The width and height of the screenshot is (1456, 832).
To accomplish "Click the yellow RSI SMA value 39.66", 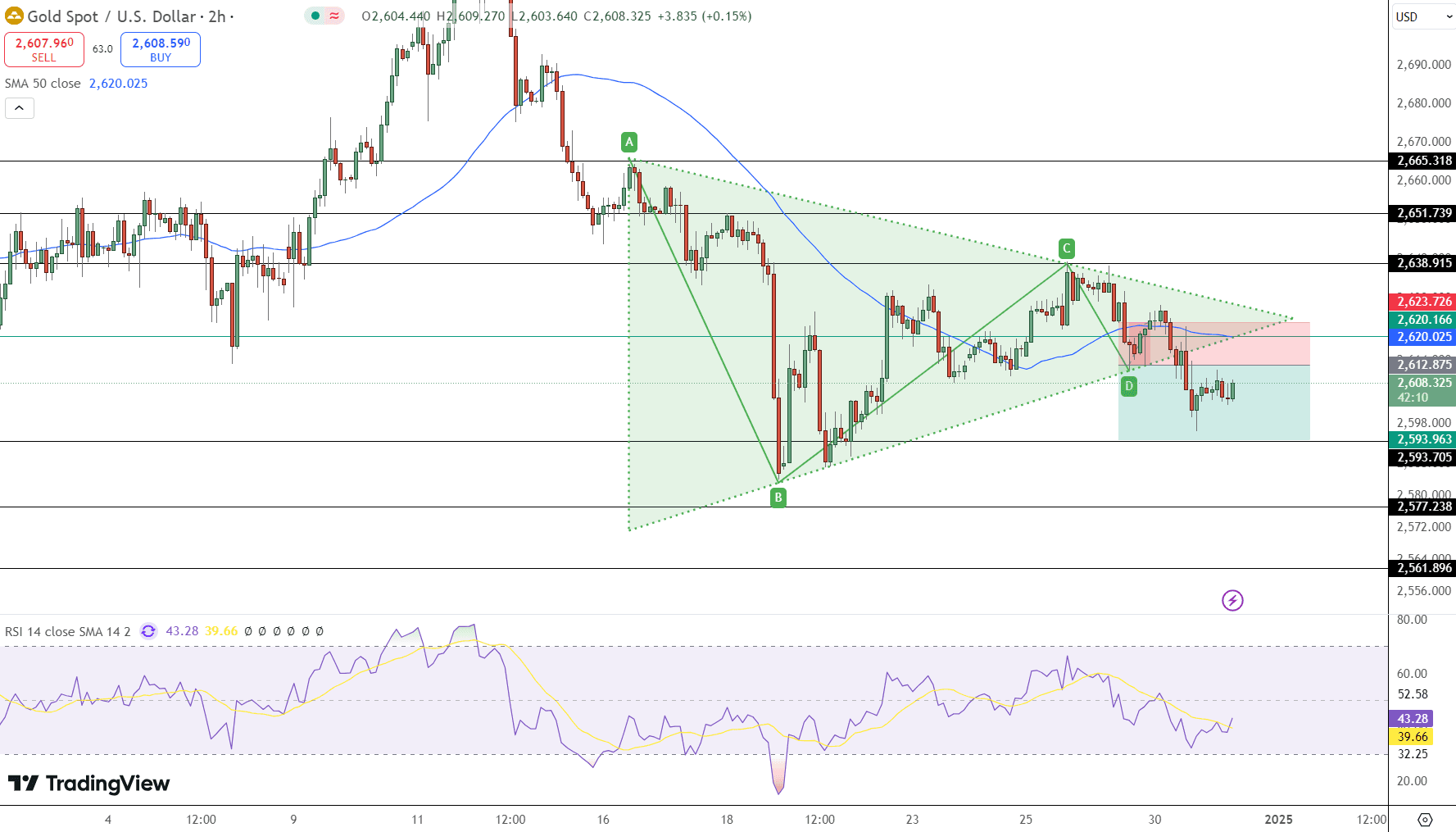I will [x=221, y=631].
